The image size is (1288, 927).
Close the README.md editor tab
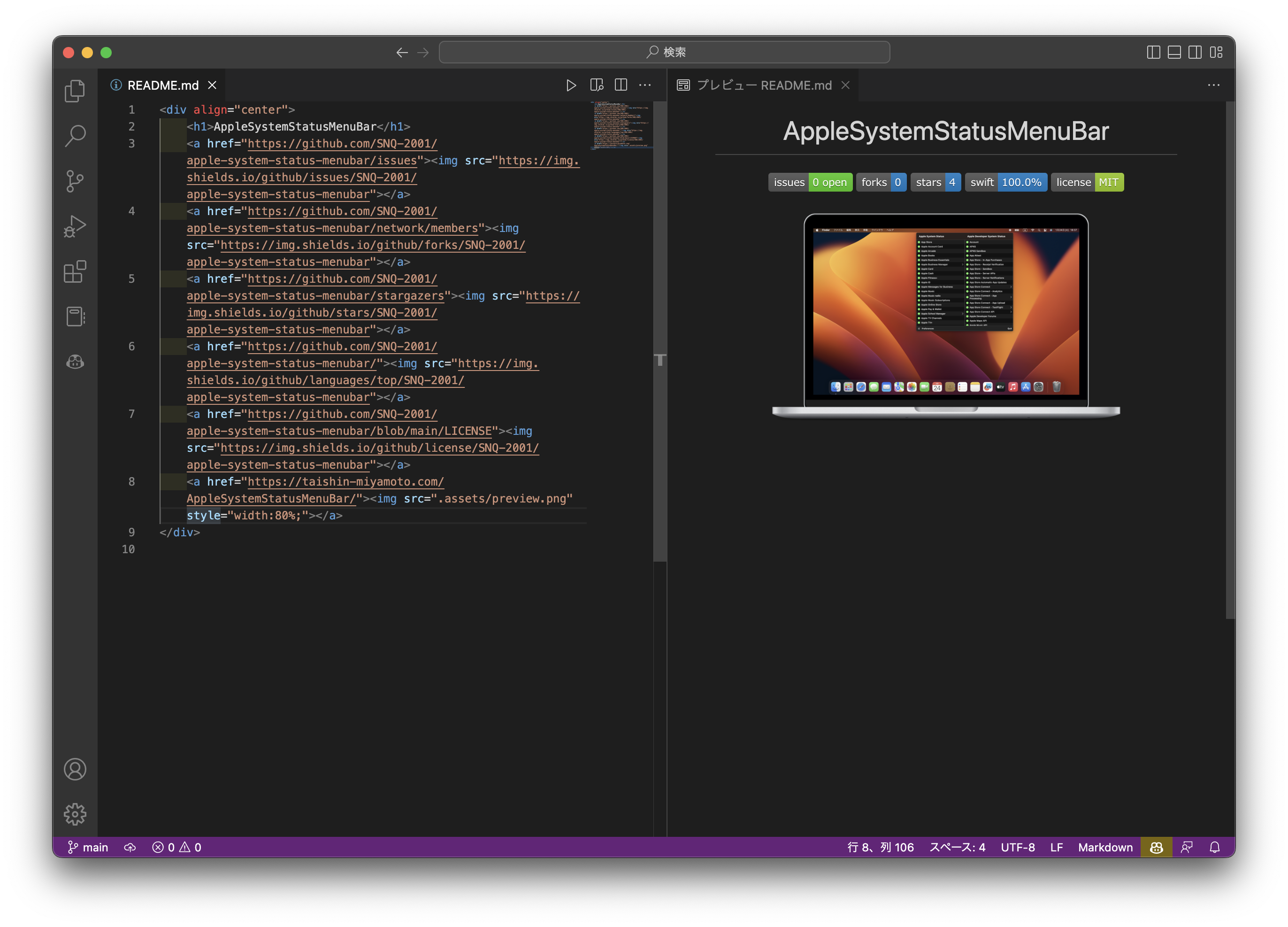(x=212, y=85)
